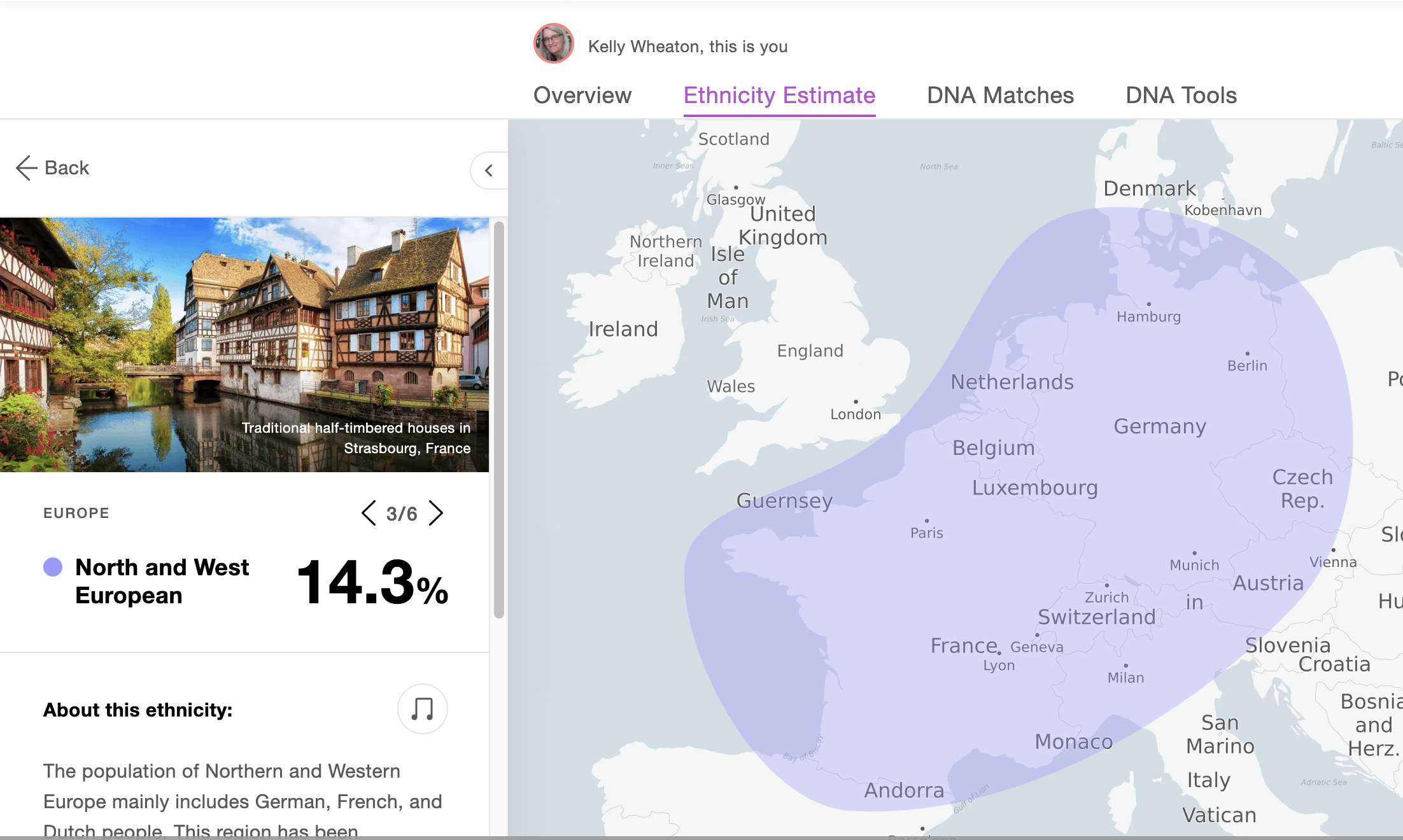Click Kelly Wheaton's profile avatar
The height and width of the screenshot is (840, 1403).
(553, 44)
